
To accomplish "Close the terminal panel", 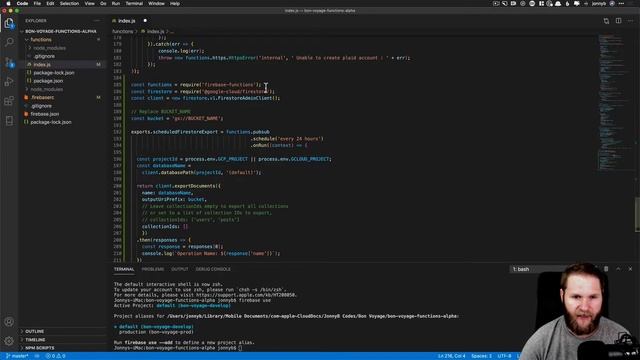I will [x=630, y=269].
